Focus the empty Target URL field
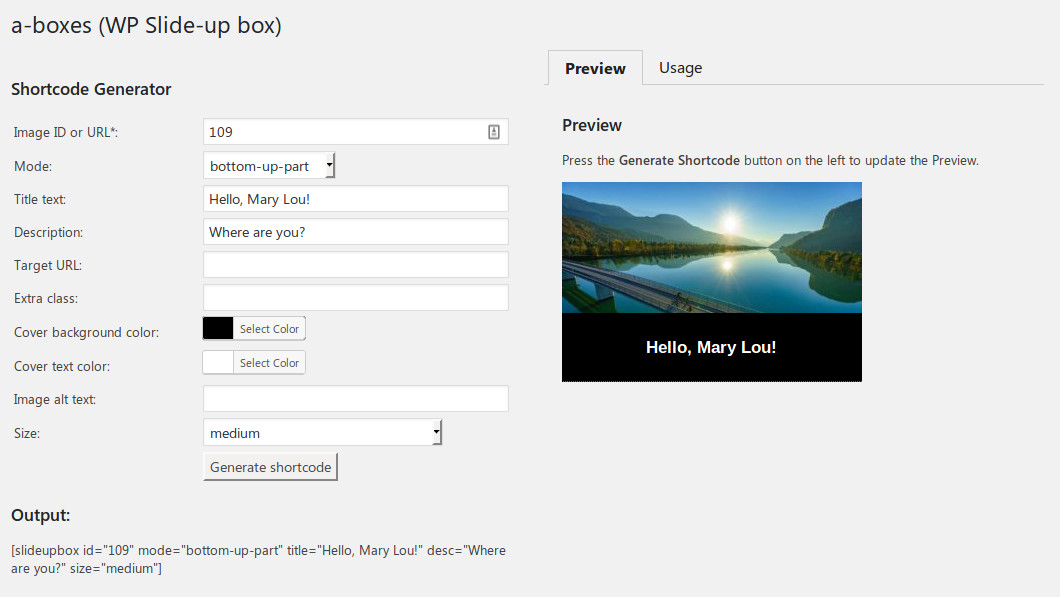 point(356,265)
